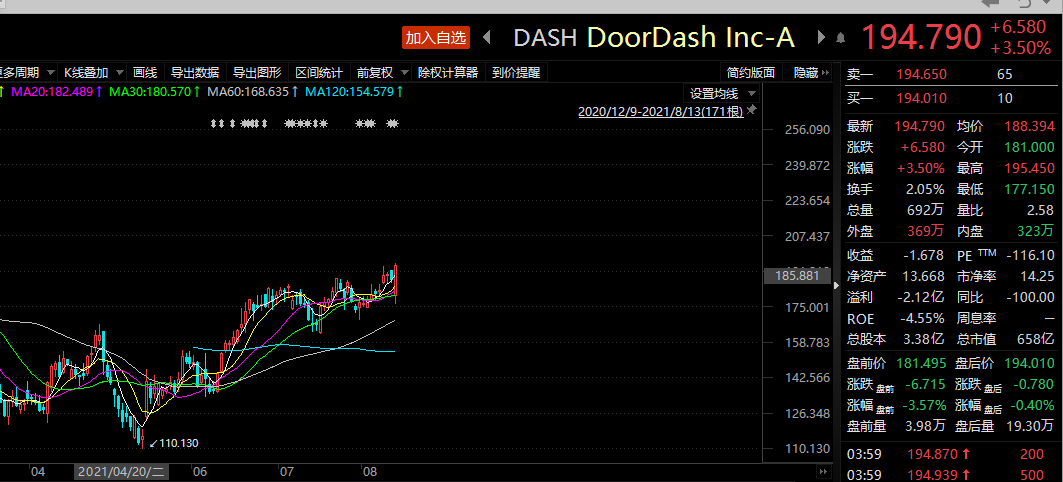Click the 2021/04/20/二 date marker
The width and height of the screenshot is (1063, 482).
coord(121,472)
